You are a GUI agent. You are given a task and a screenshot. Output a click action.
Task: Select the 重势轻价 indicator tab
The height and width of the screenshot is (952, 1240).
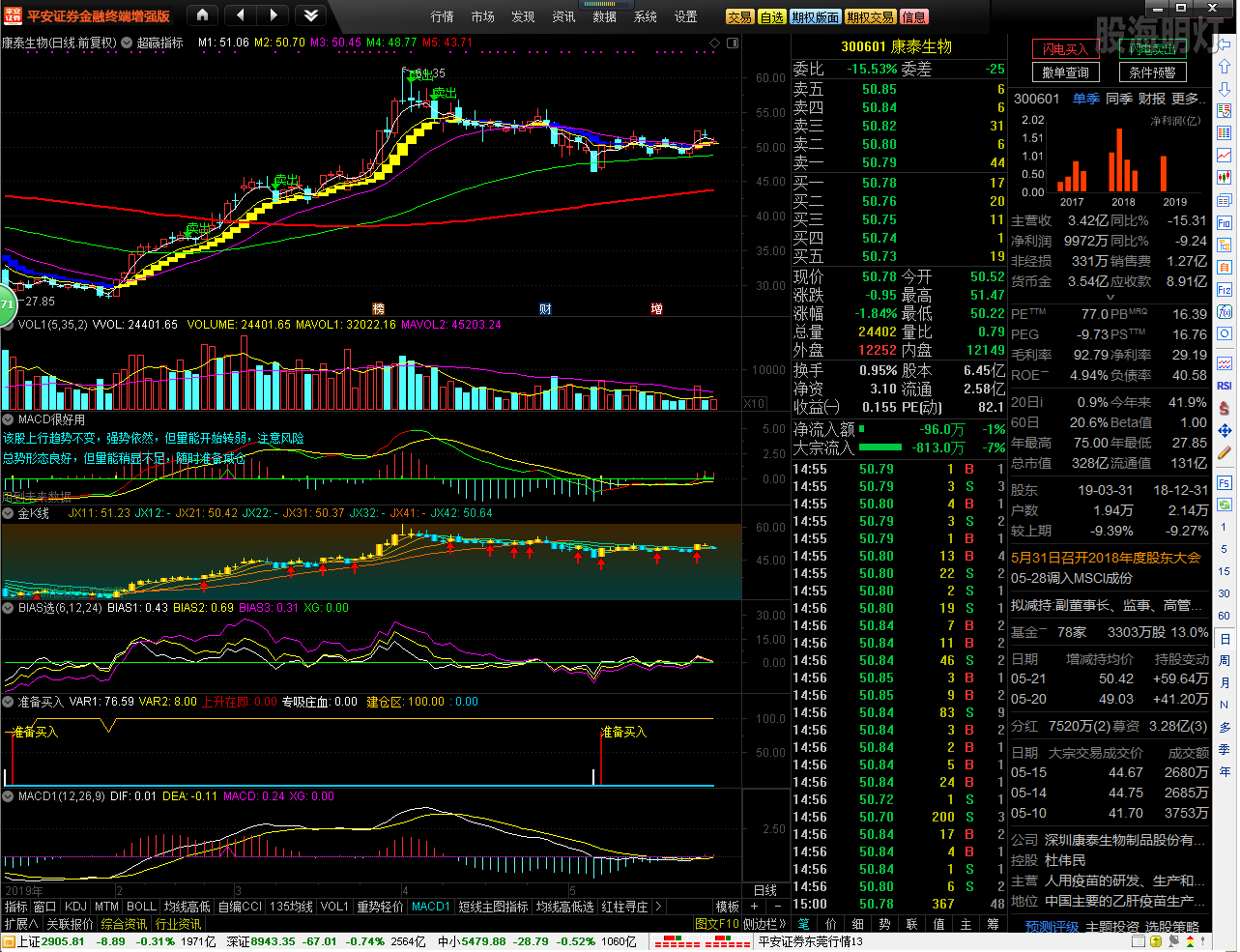pos(380,907)
